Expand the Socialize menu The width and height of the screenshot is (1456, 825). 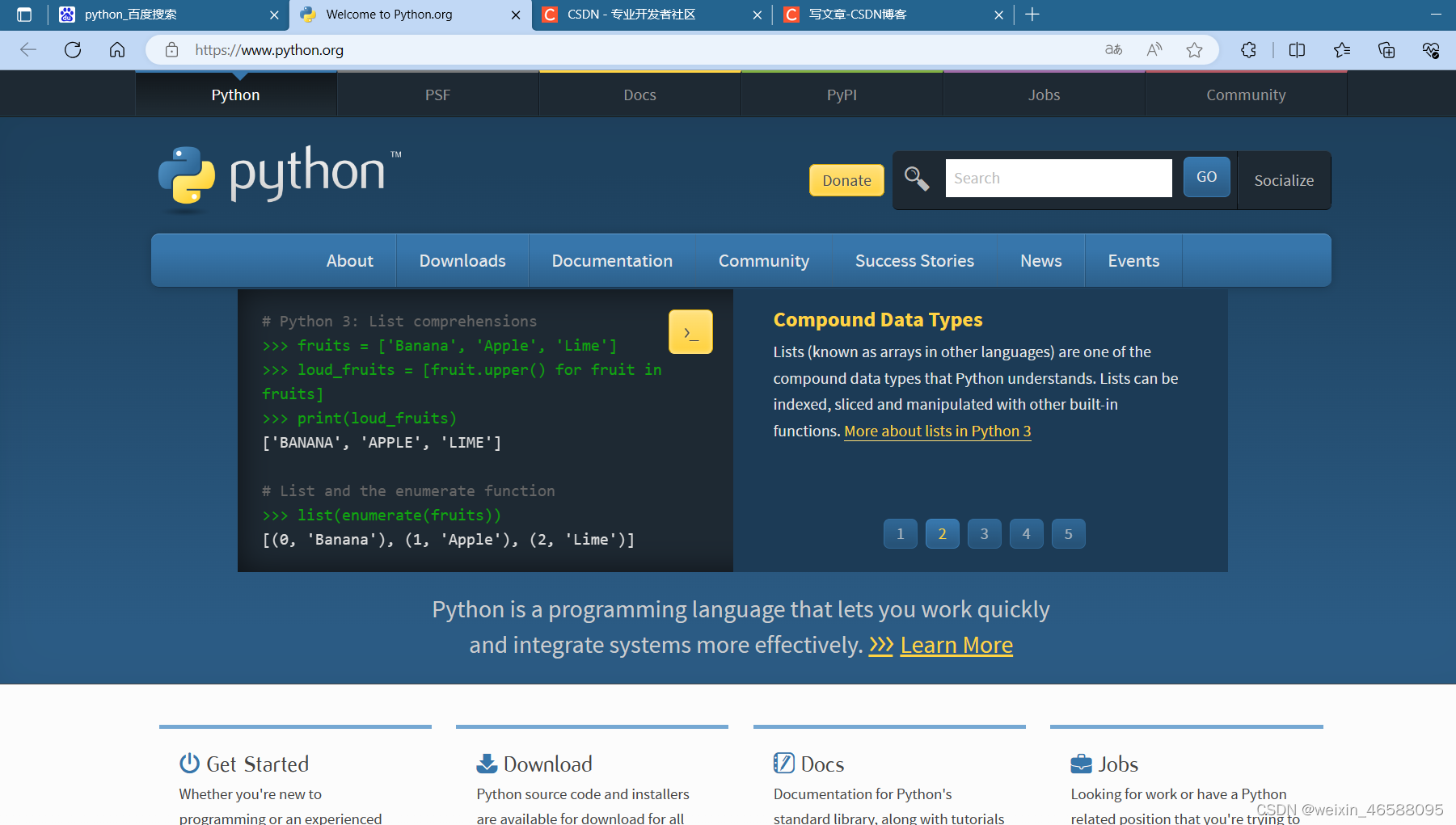click(1284, 180)
